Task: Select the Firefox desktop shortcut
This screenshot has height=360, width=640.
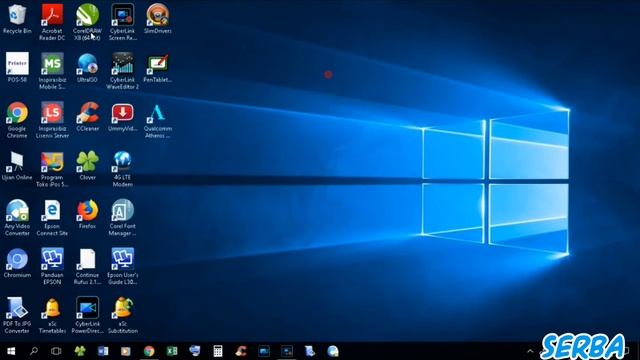Action: [x=87, y=214]
